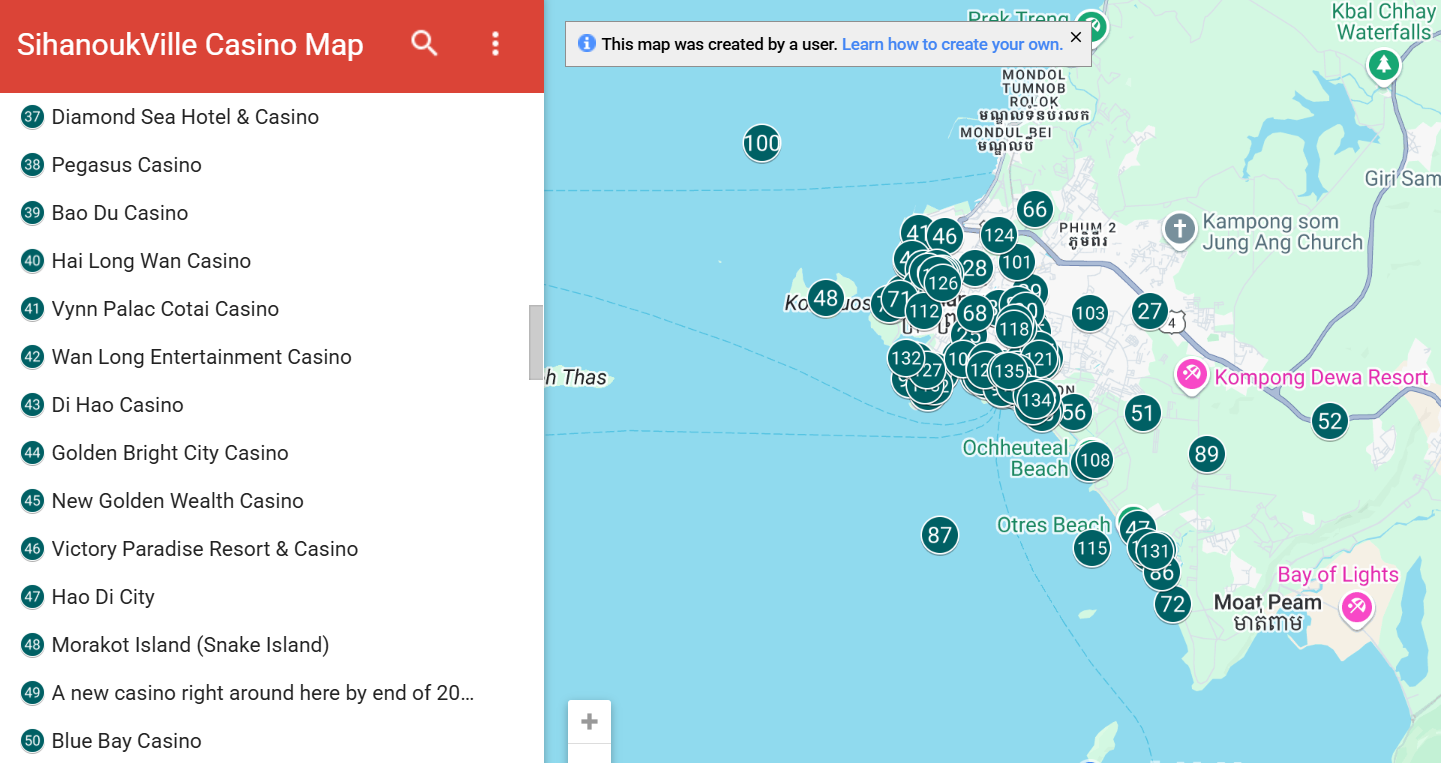1441x763 pixels.
Task: Follow the 'Learn how to create your own' link
Action: pyautogui.click(x=952, y=44)
